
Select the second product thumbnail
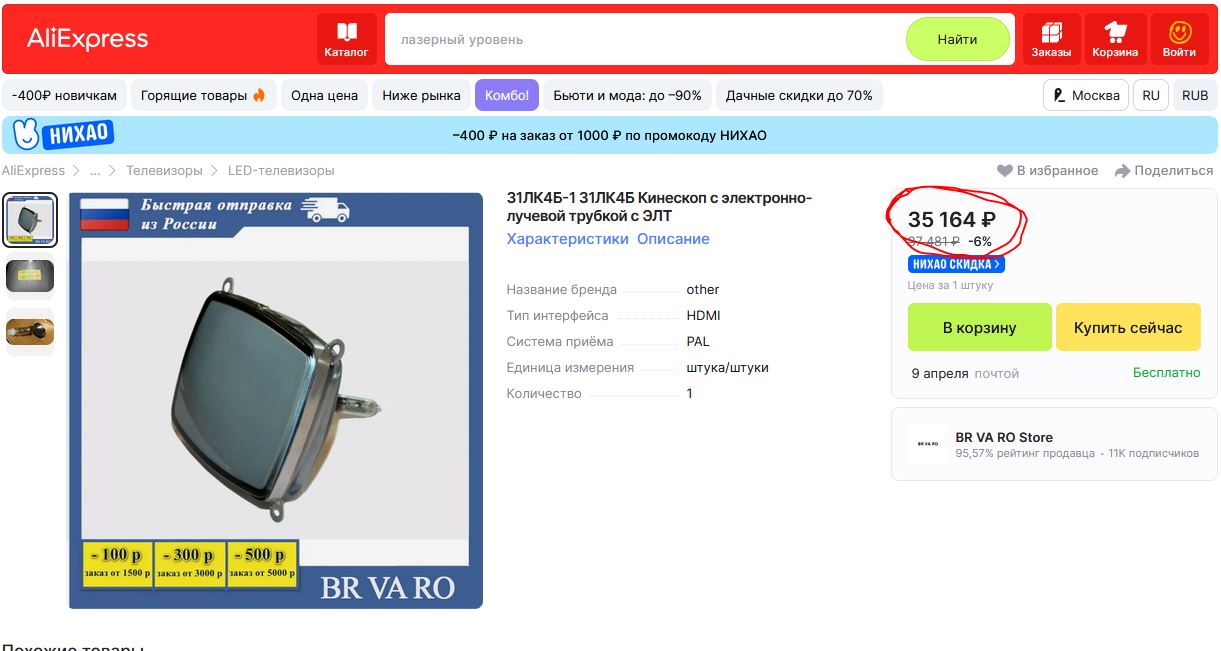[x=30, y=276]
